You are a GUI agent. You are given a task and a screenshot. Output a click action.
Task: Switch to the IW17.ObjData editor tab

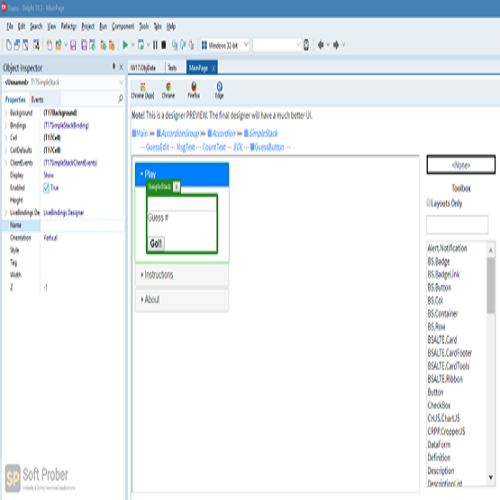pos(143,68)
